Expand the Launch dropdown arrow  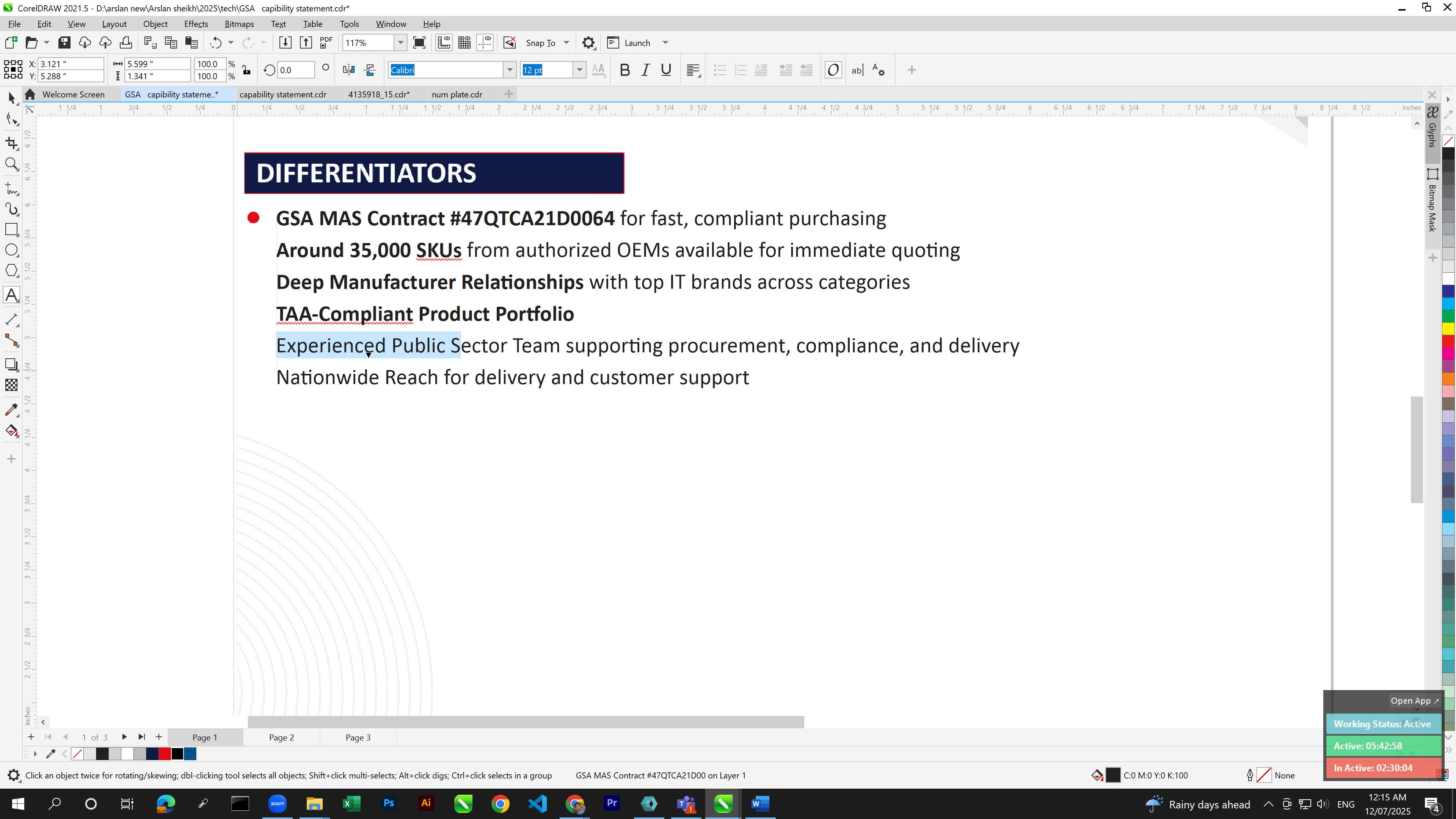click(665, 43)
